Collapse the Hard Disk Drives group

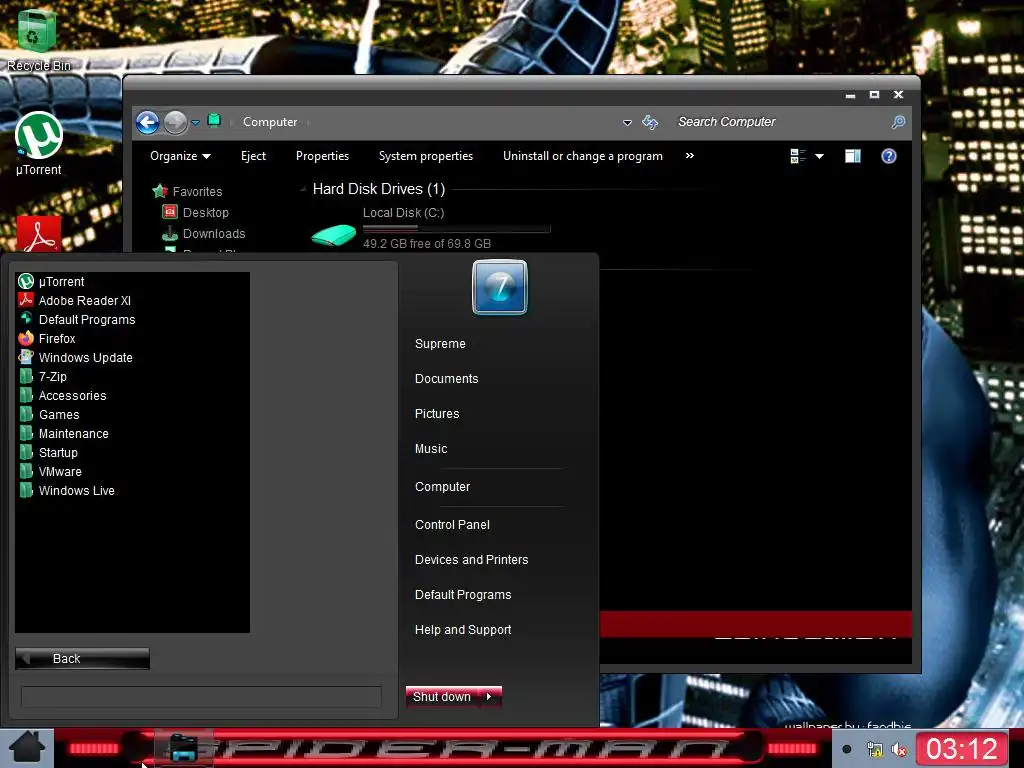303,189
